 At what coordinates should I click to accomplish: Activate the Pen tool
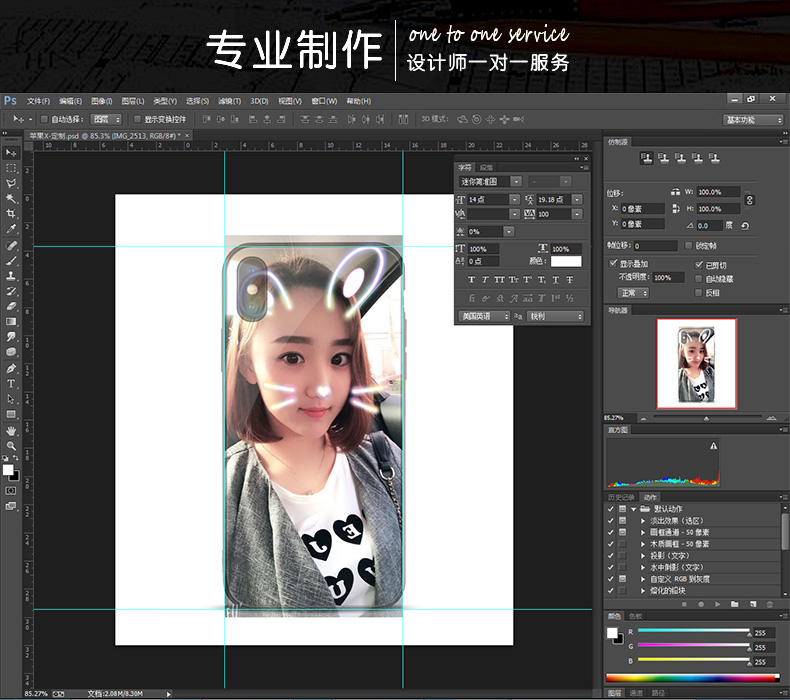point(12,368)
